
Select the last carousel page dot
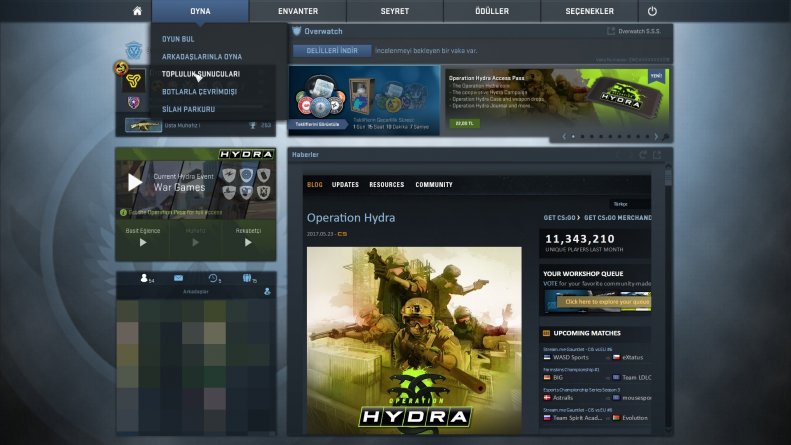(x=647, y=136)
